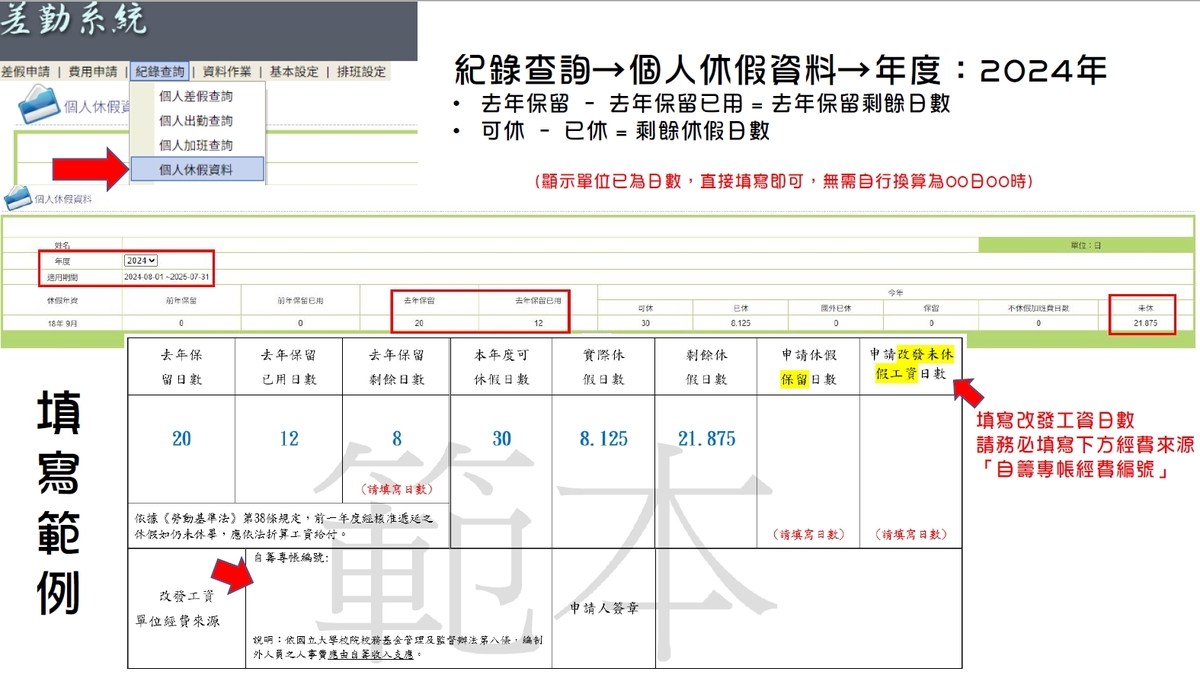This screenshot has width=1200, height=678.
Task: Click the 適用期間 date range 2024-08-01 ~2025-07-31
Action: coord(167,276)
